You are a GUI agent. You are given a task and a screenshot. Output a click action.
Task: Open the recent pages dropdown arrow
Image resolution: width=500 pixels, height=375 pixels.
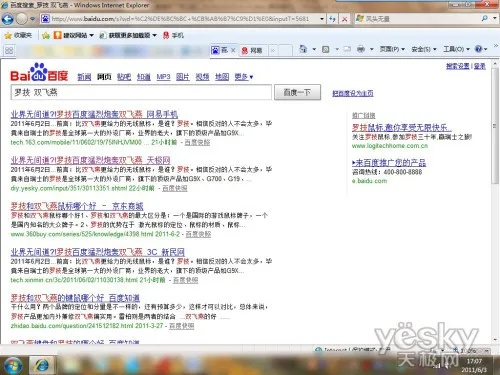click(32, 19)
